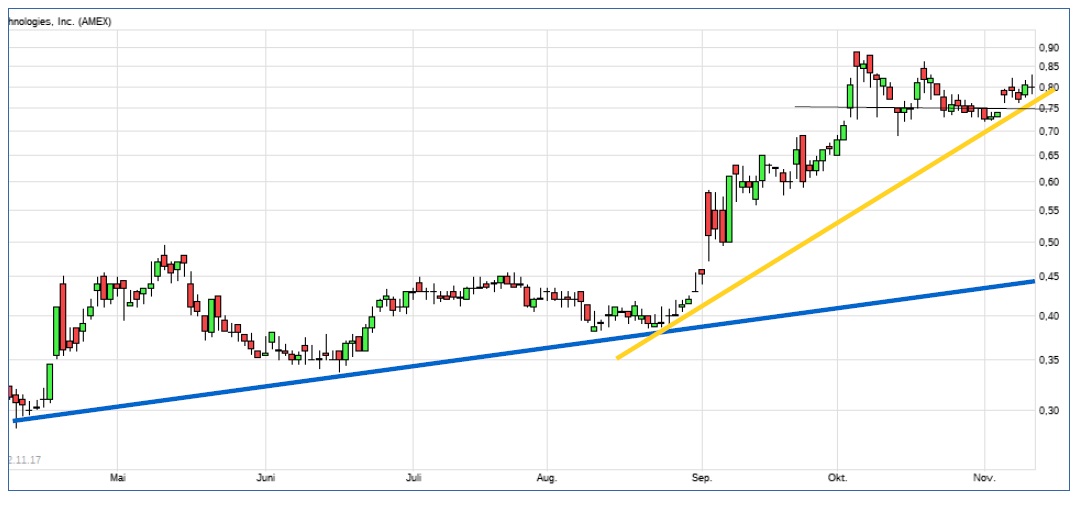This screenshot has width=1079, height=509.
Task: Click the 'Juli' month axis label
Action: pos(412,478)
